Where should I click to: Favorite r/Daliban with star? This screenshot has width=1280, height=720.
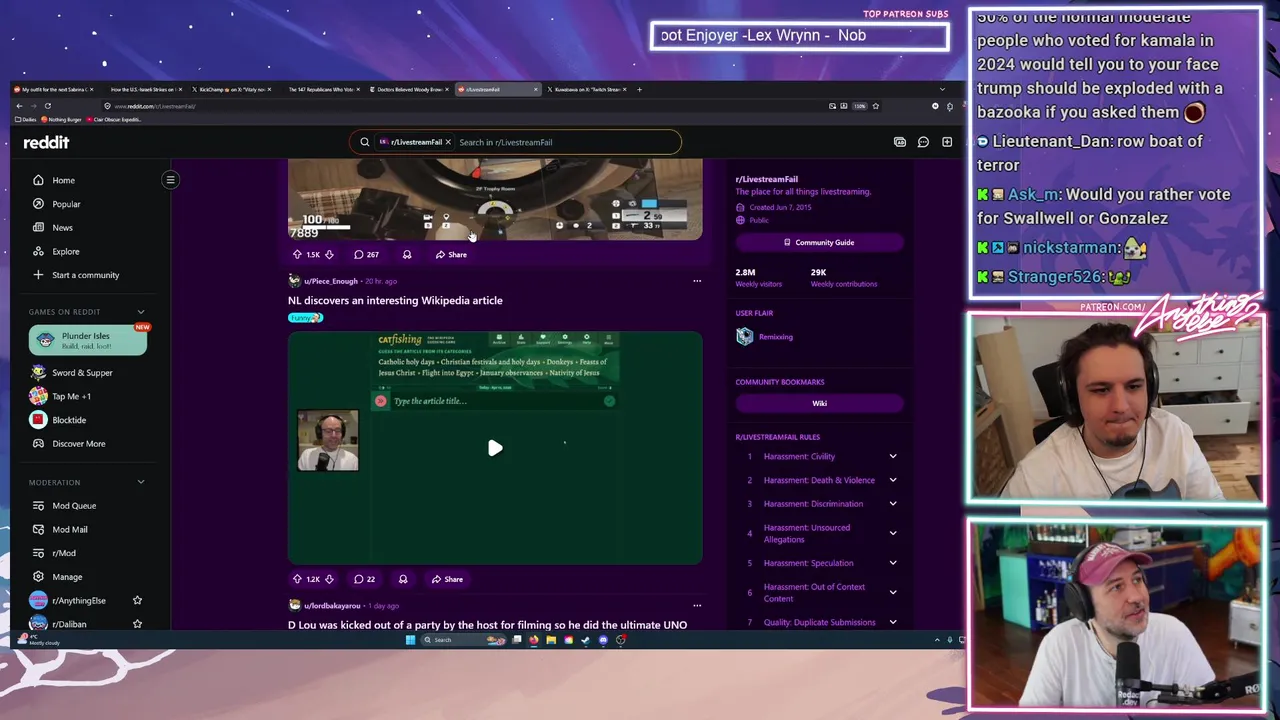[x=137, y=624]
